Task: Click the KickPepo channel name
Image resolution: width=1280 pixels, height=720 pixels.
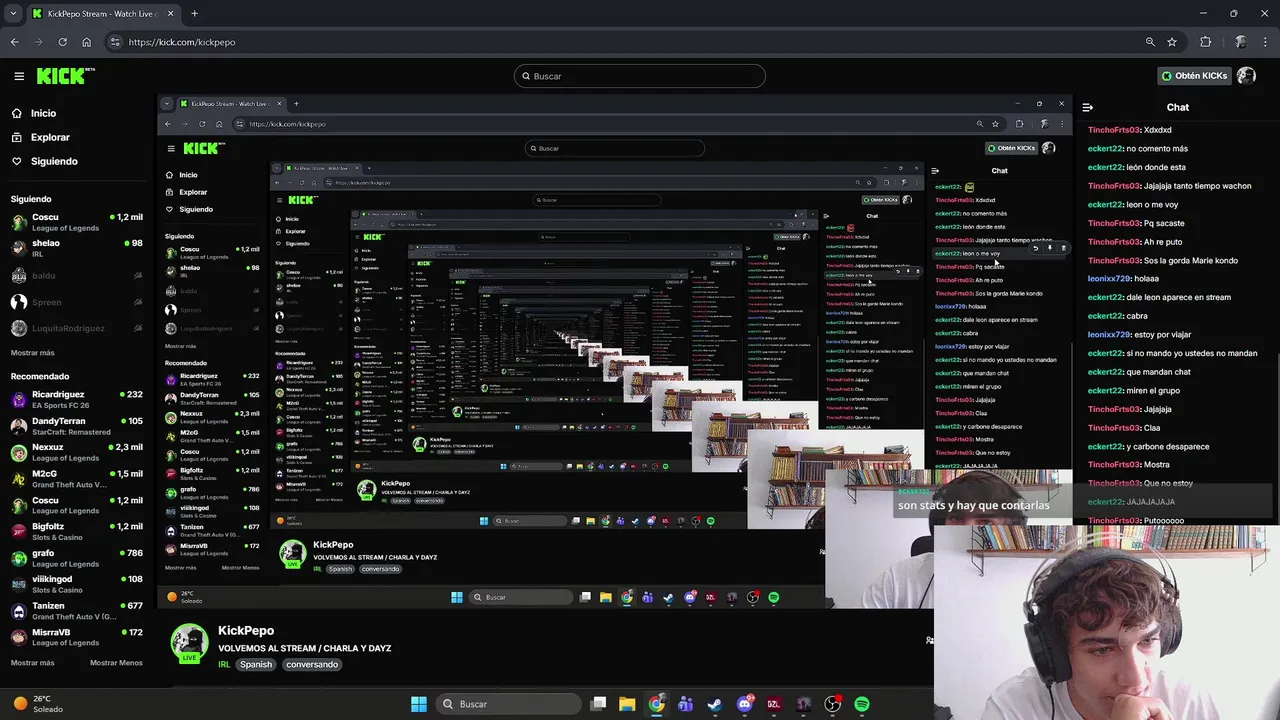Action: click(x=246, y=630)
